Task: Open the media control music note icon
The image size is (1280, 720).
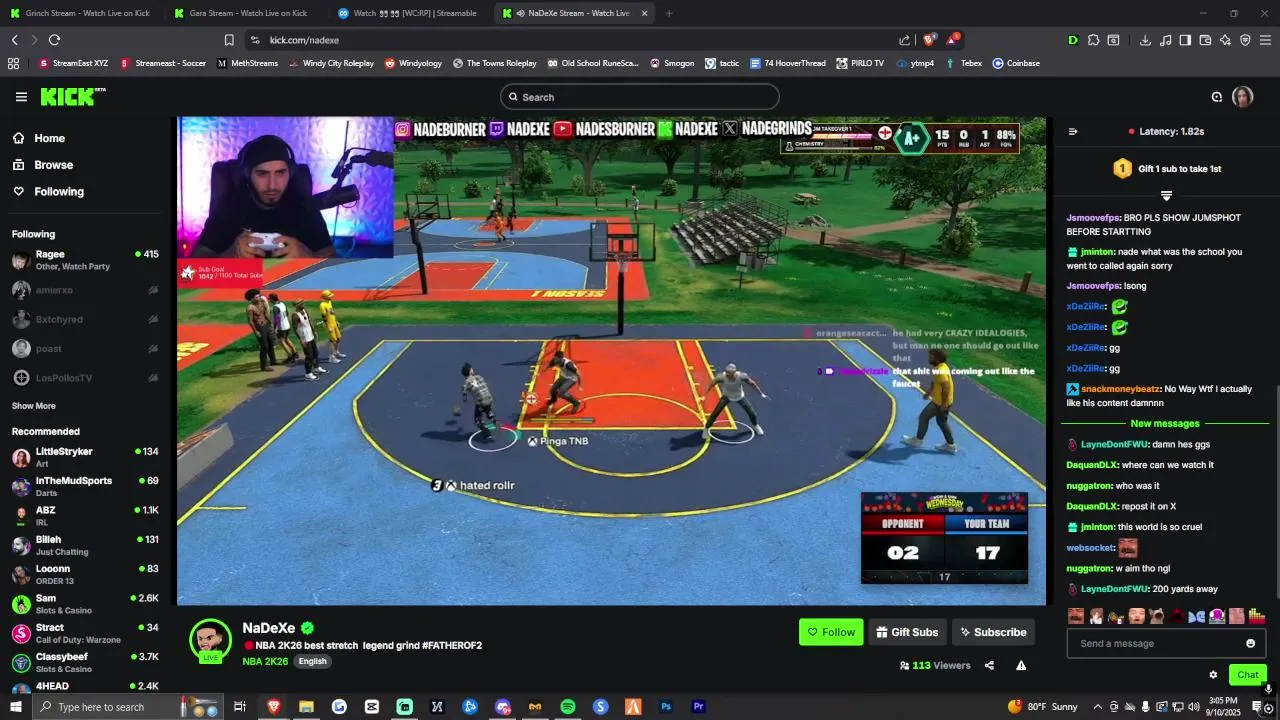Action: tap(1165, 40)
